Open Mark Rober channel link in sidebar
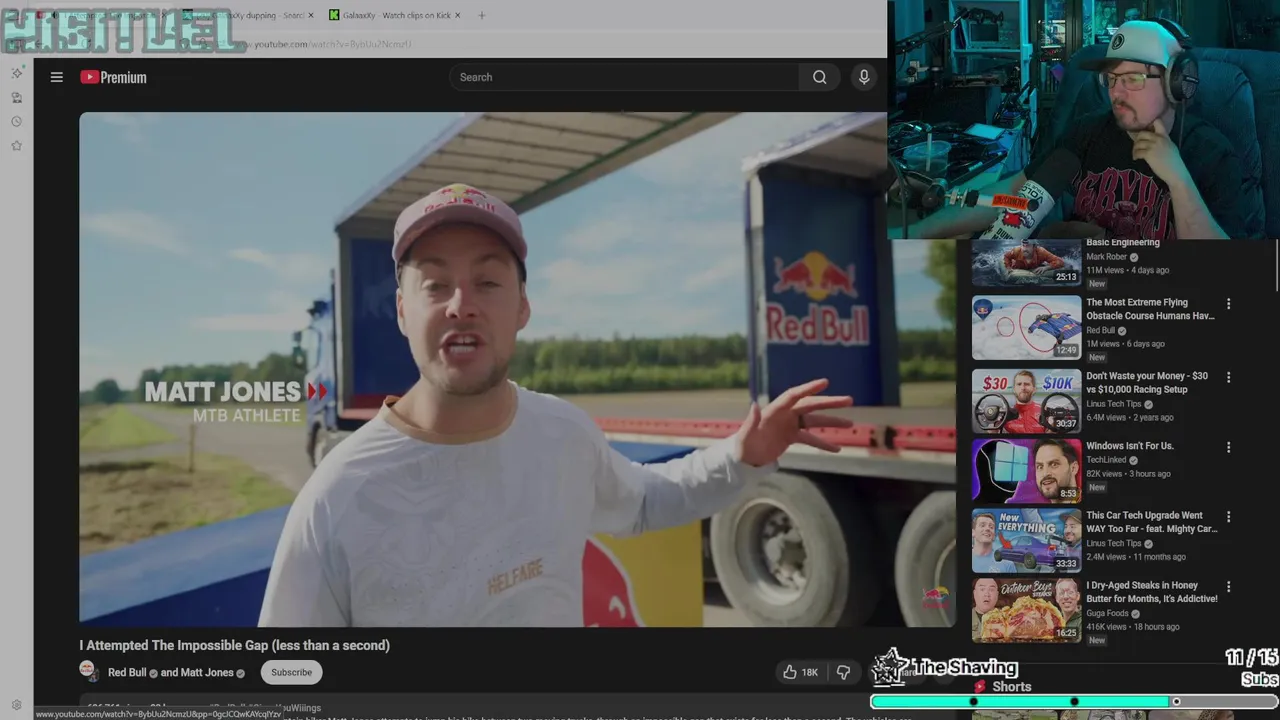The image size is (1280, 720). 1107,257
